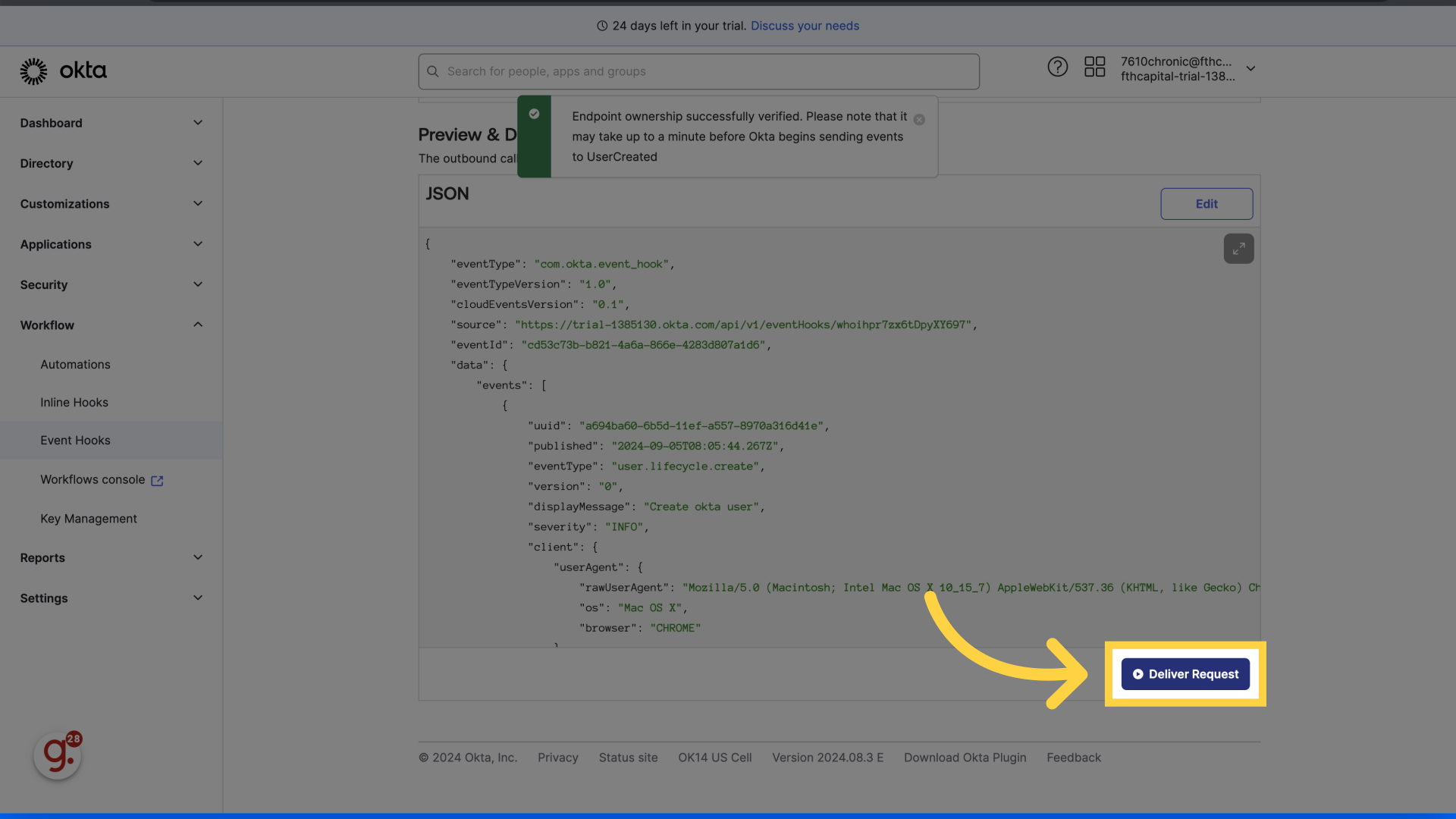Click the uuid value string
Screen dimensions: 1456x819
pyautogui.click(x=701, y=426)
